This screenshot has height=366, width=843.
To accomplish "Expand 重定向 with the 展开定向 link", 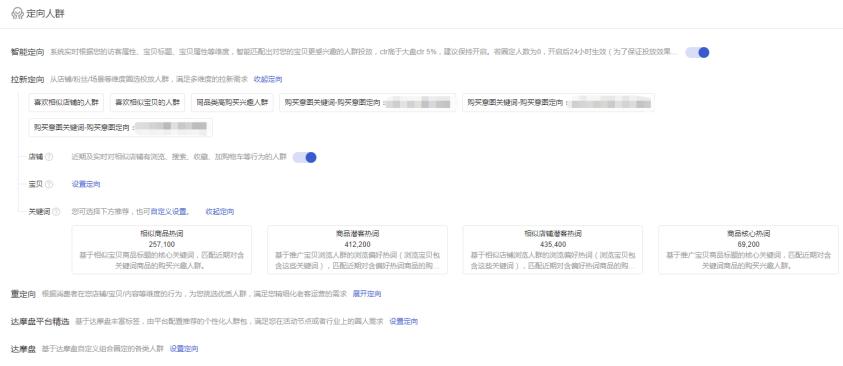I will (x=367, y=294).
